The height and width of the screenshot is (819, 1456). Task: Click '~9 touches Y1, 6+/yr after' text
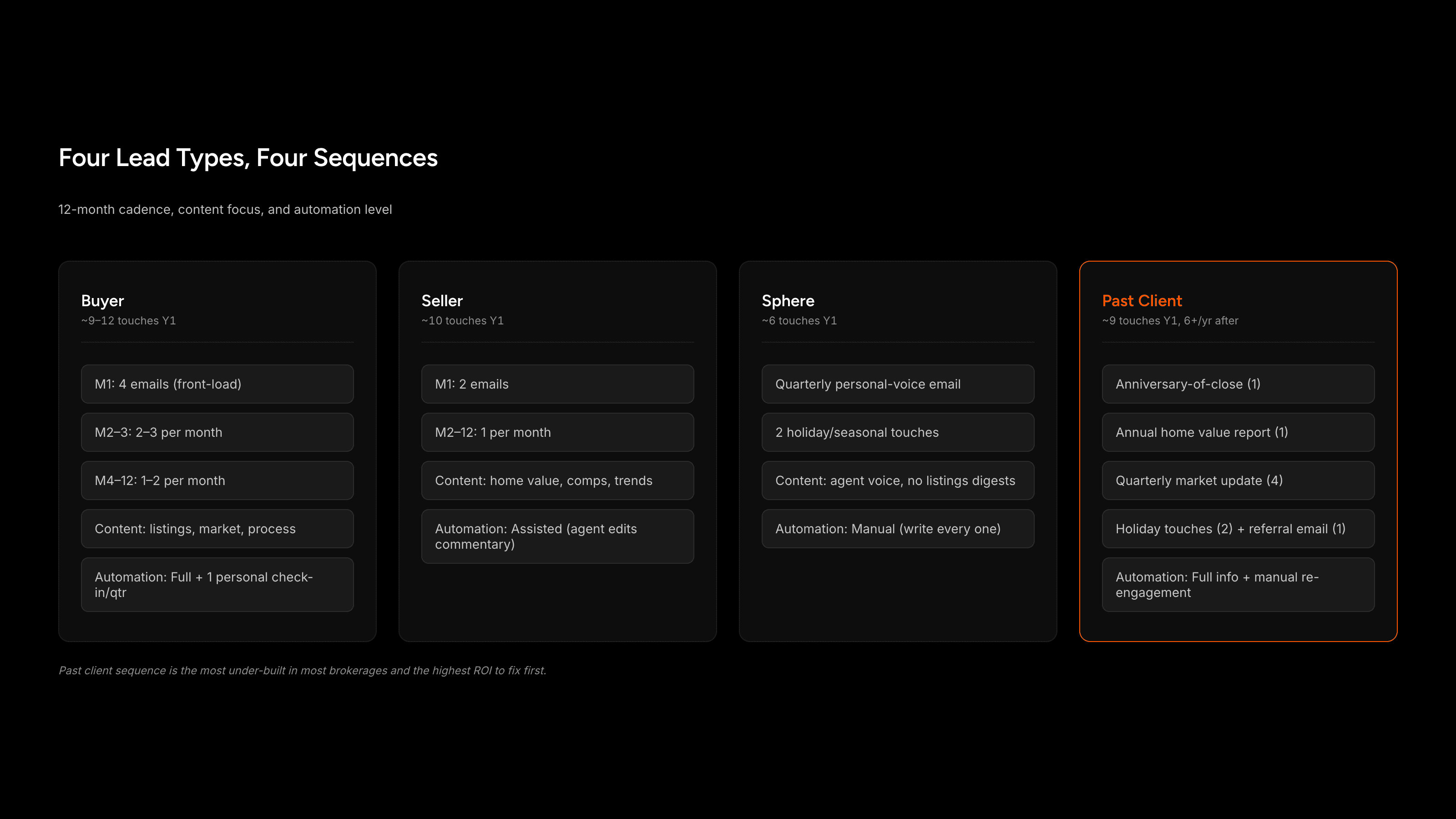tap(1170, 320)
